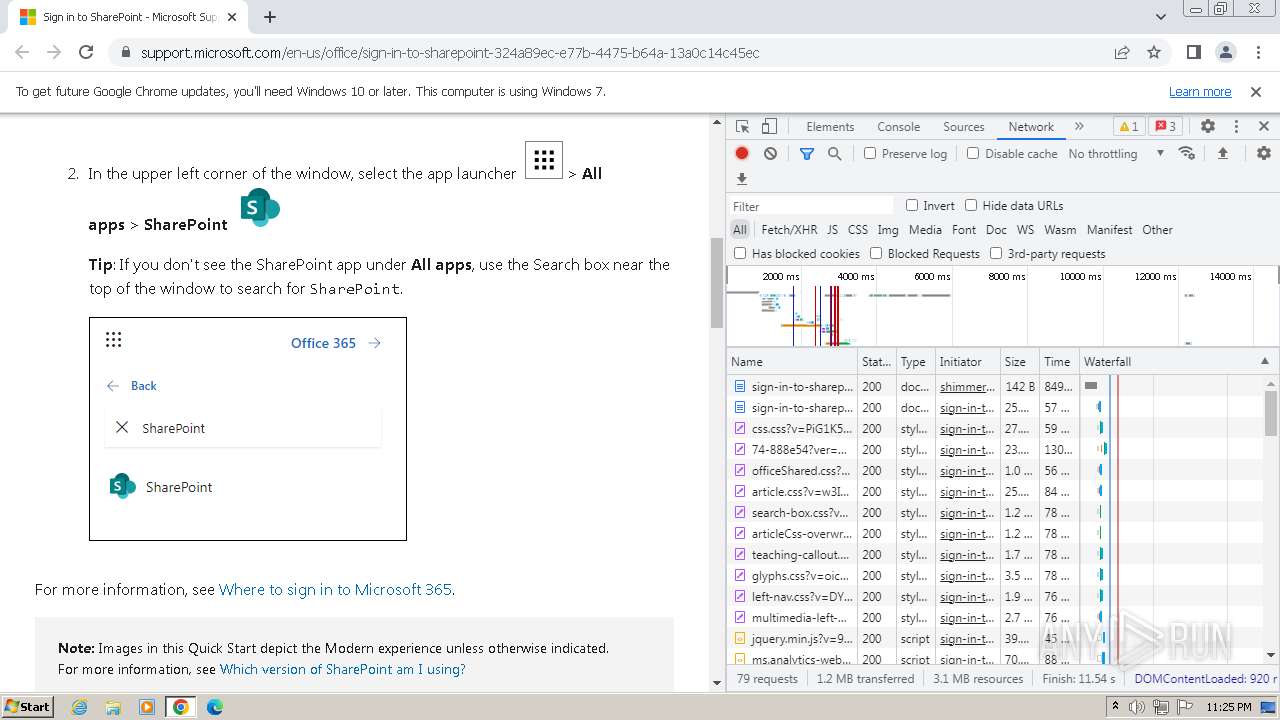Select the Network tab
Viewport: 1280px width, 720px height.
1031,126
